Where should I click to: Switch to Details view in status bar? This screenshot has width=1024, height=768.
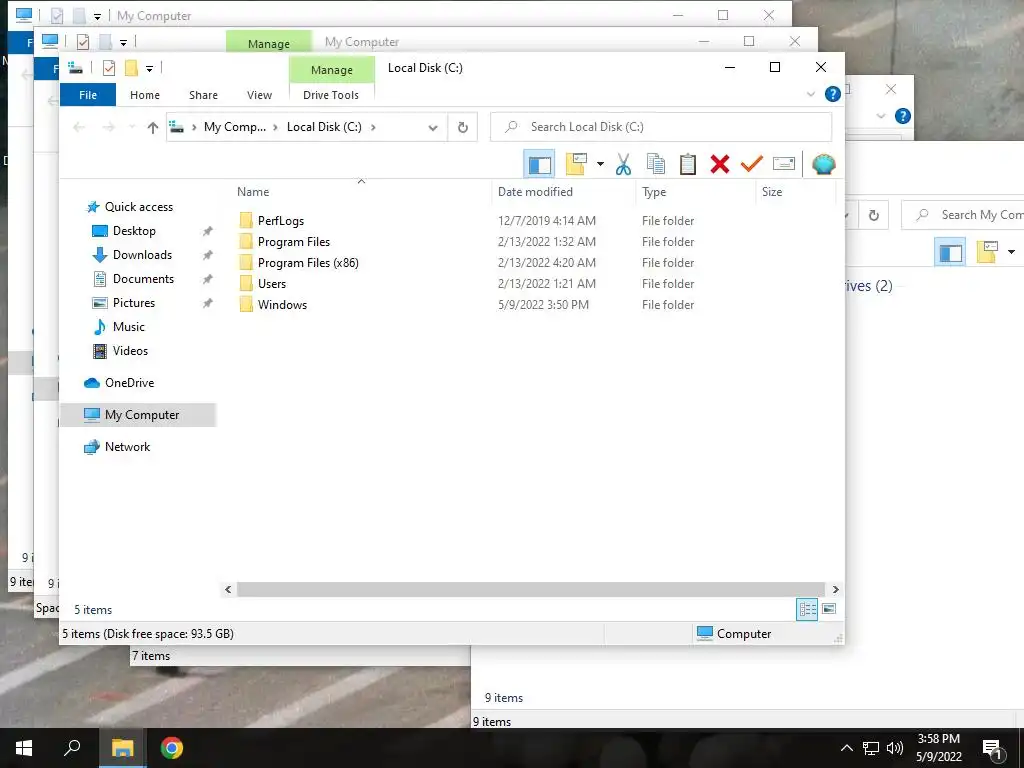pyautogui.click(x=807, y=609)
